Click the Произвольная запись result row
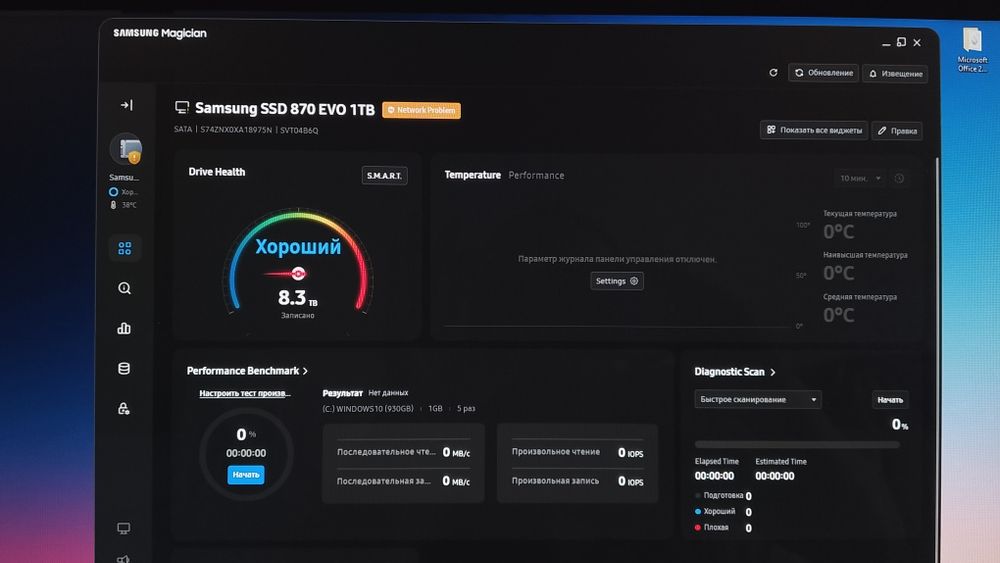The height and width of the screenshot is (563, 1000). pyautogui.click(x=577, y=481)
